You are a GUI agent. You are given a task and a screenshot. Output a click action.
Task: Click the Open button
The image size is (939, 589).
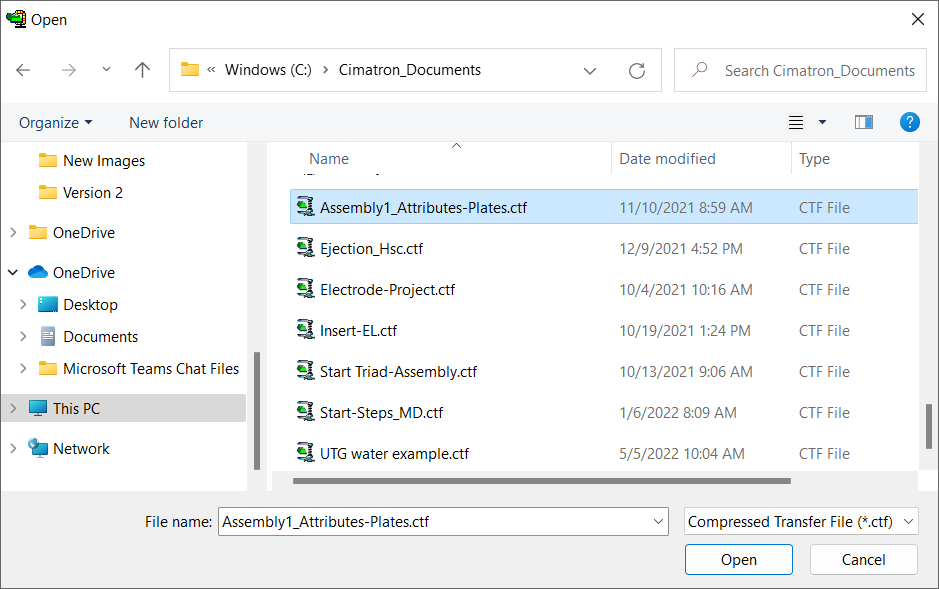coord(738,560)
